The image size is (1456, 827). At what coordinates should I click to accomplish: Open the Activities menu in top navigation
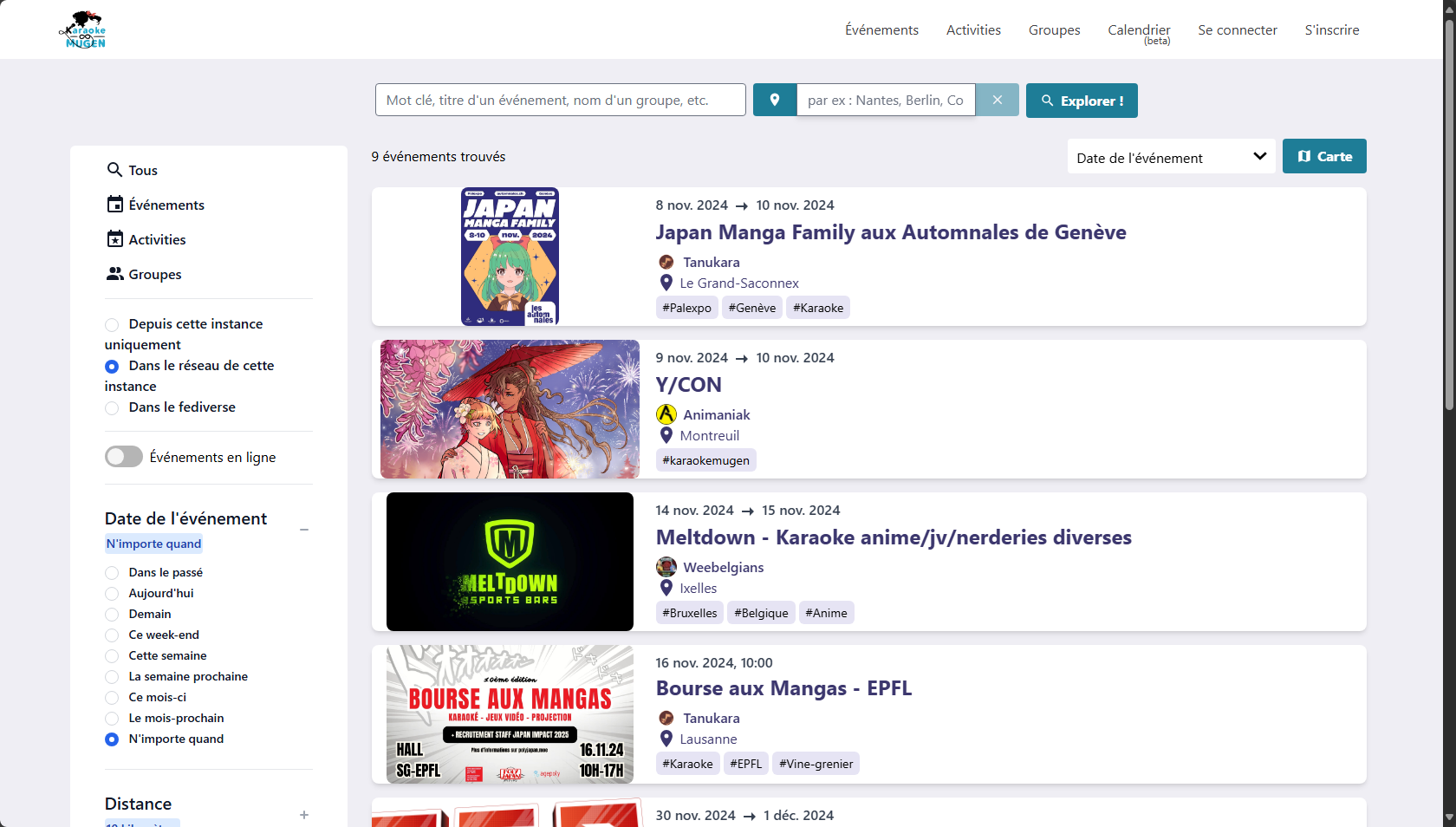(x=973, y=29)
